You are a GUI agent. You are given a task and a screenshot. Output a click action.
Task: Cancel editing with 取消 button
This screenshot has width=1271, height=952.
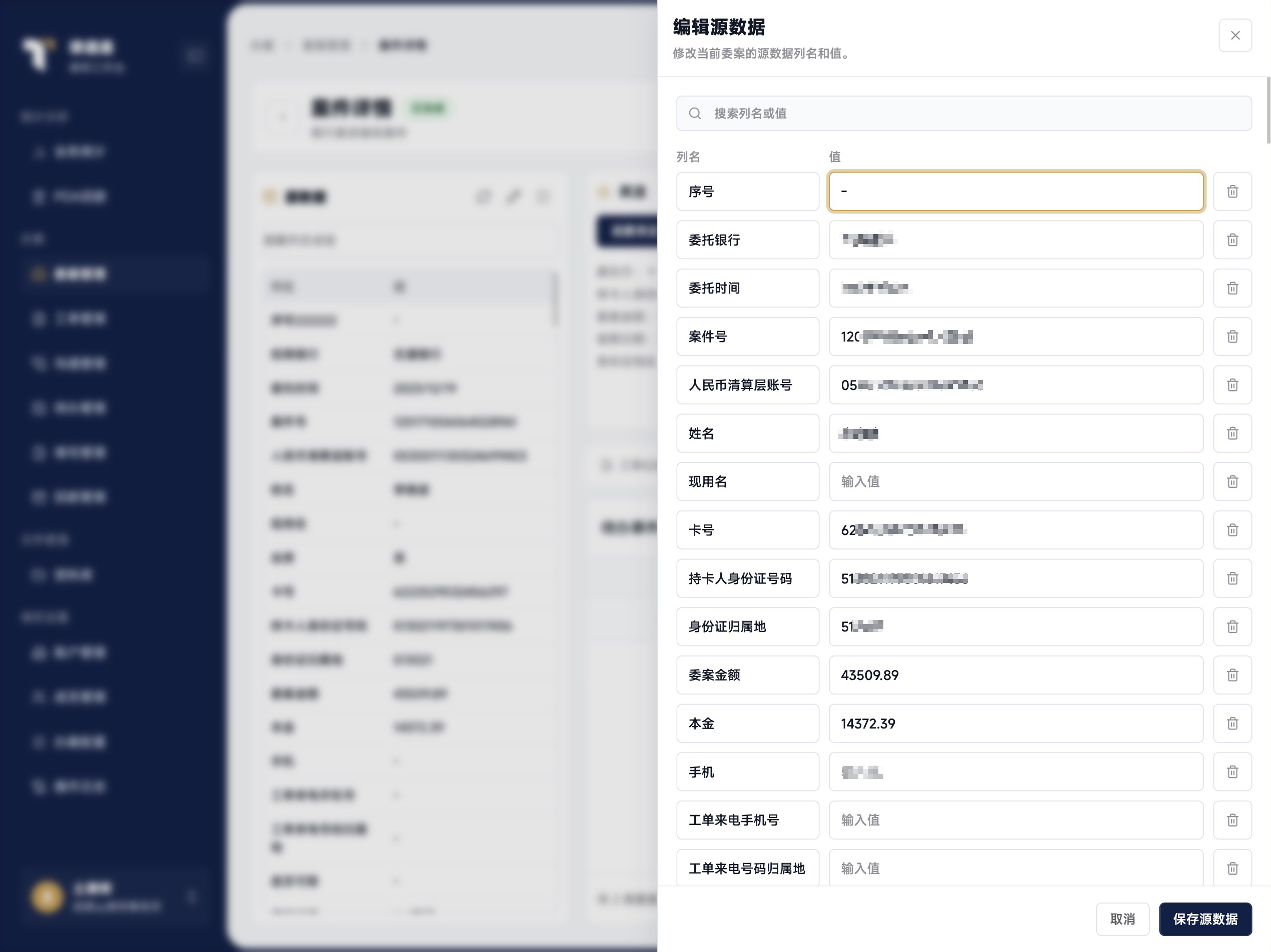coord(1122,918)
